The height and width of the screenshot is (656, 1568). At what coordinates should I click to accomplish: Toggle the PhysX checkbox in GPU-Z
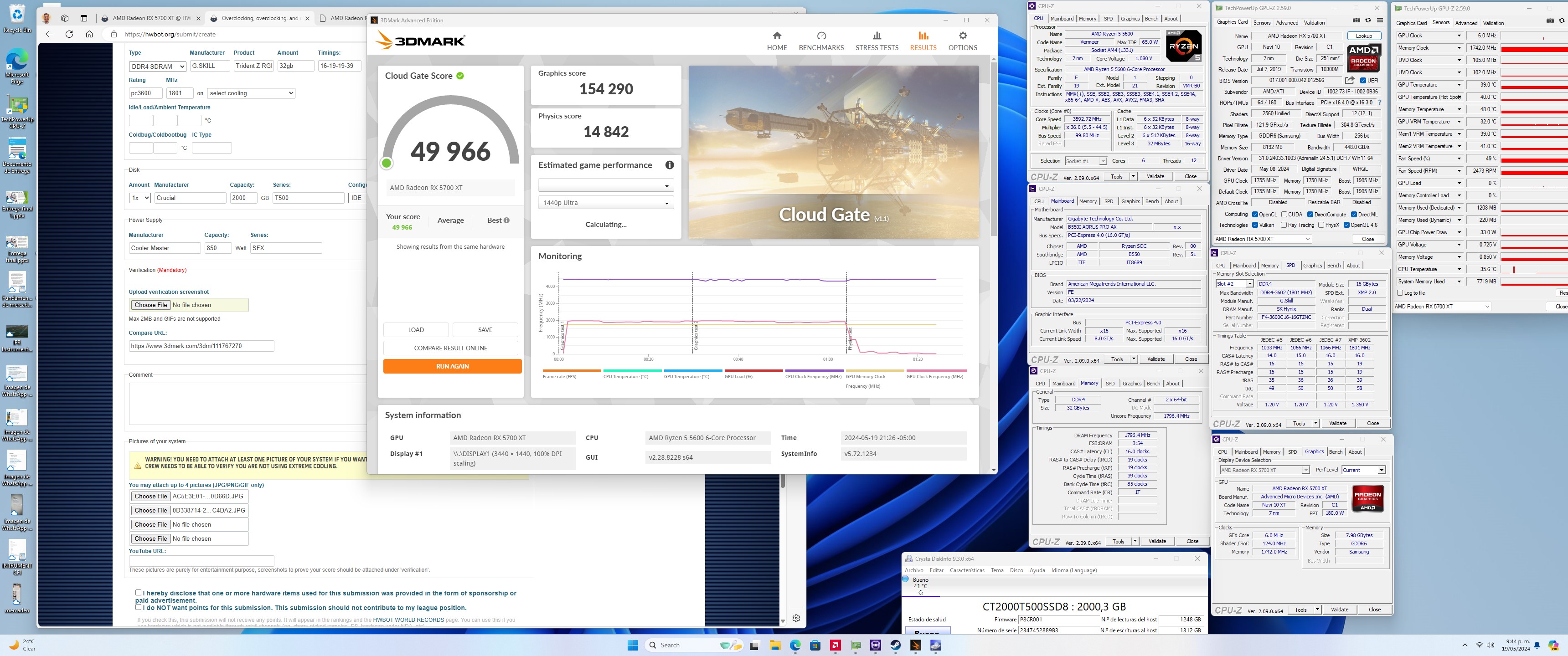[x=1321, y=225]
